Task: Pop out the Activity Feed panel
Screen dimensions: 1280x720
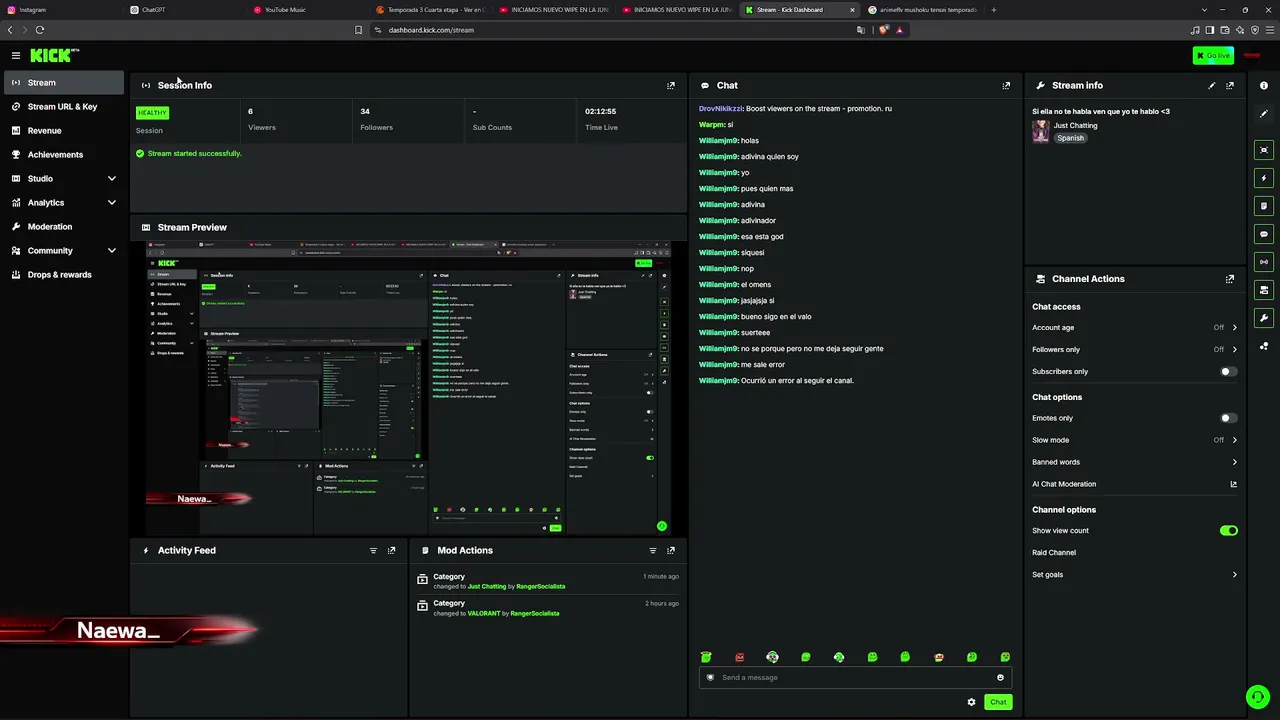Action: 391,550
